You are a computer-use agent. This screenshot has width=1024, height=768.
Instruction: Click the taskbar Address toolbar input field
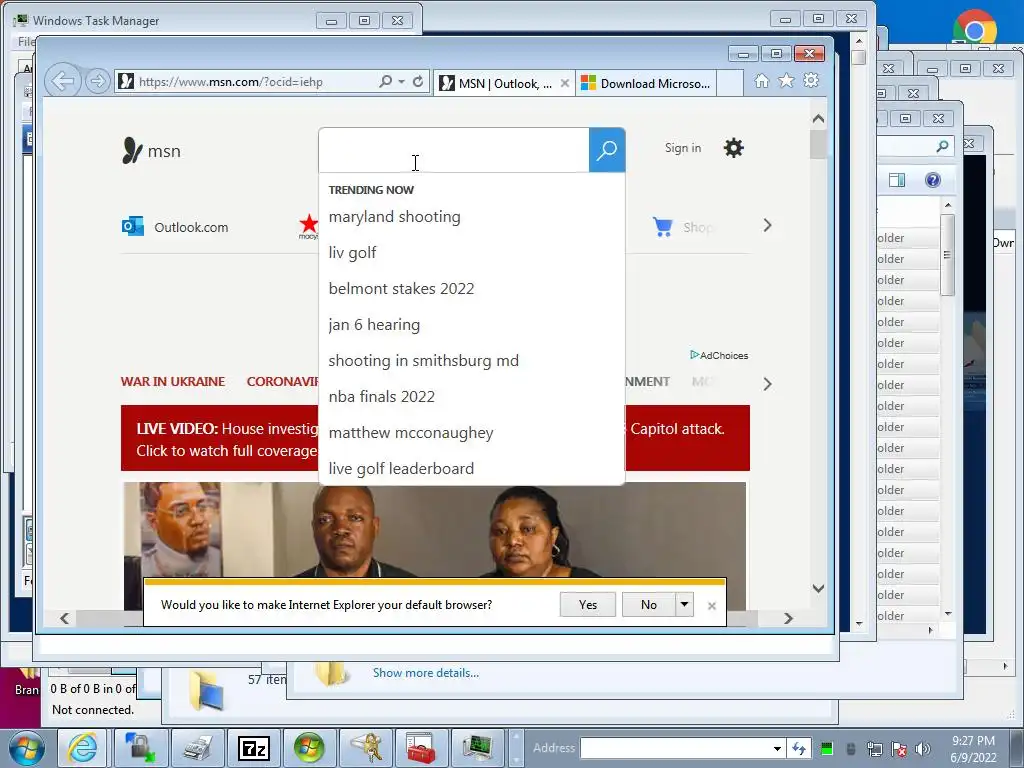pos(675,748)
